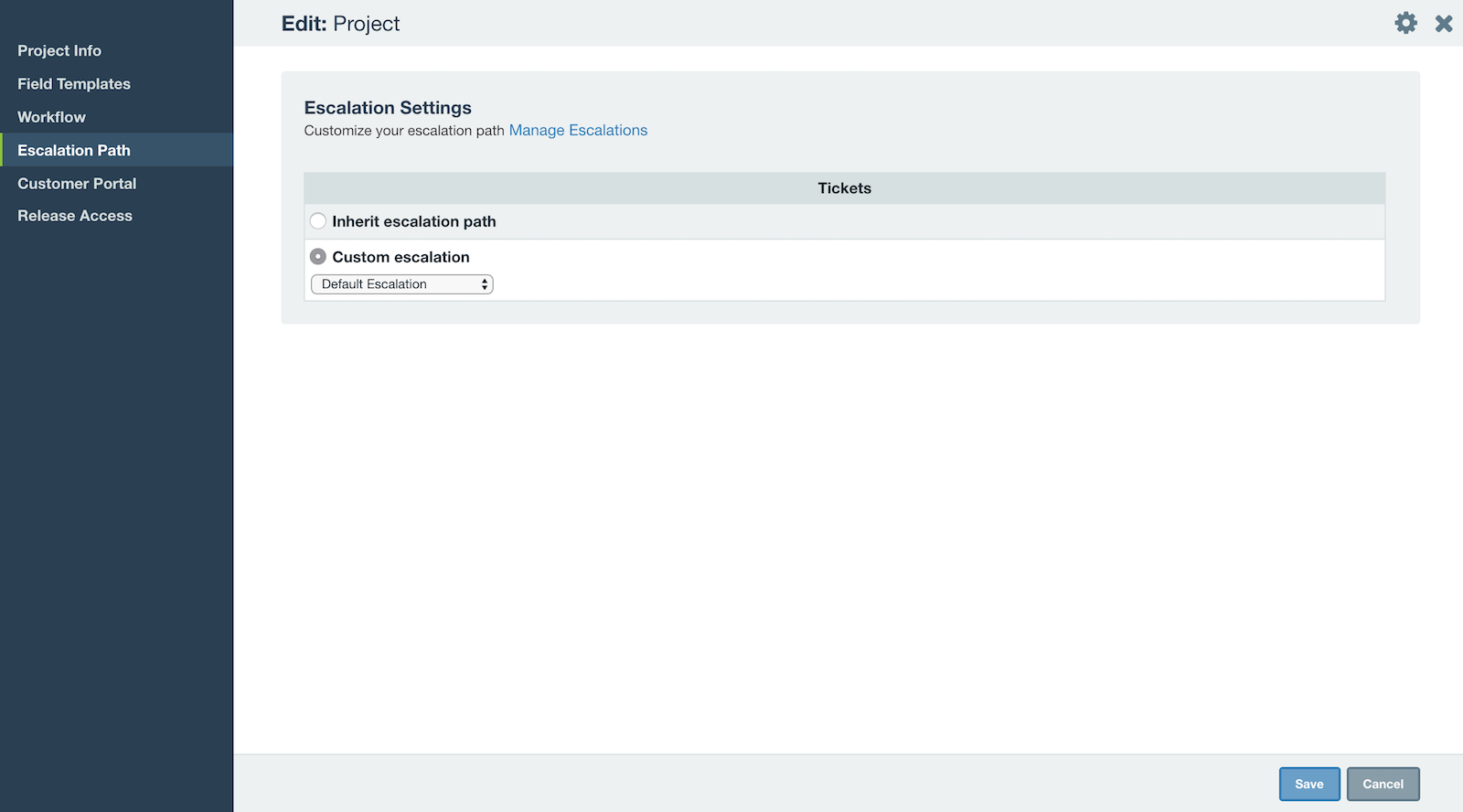This screenshot has width=1463, height=812.
Task: Click the Escalation Settings heading
Action: (x=388, y=108)
